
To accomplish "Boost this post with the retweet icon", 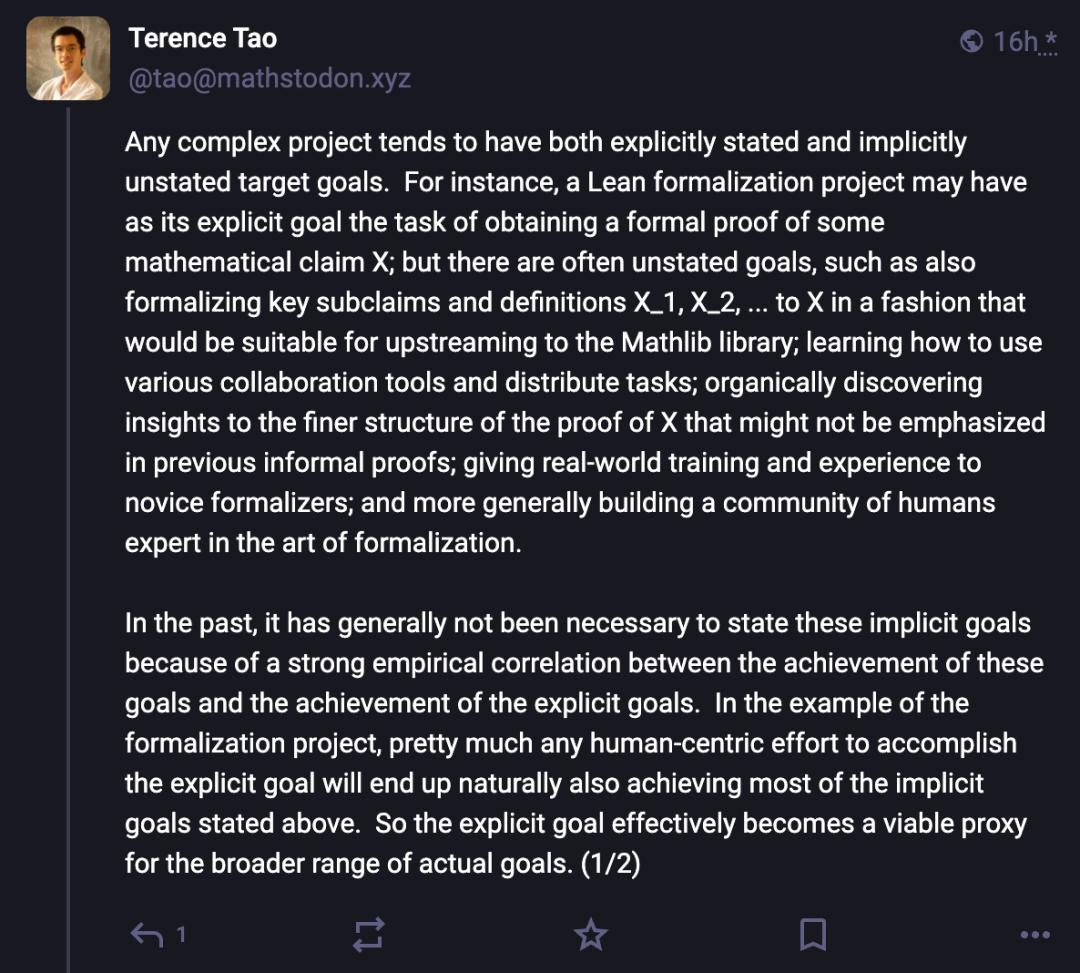I will [x=368, y=935].
